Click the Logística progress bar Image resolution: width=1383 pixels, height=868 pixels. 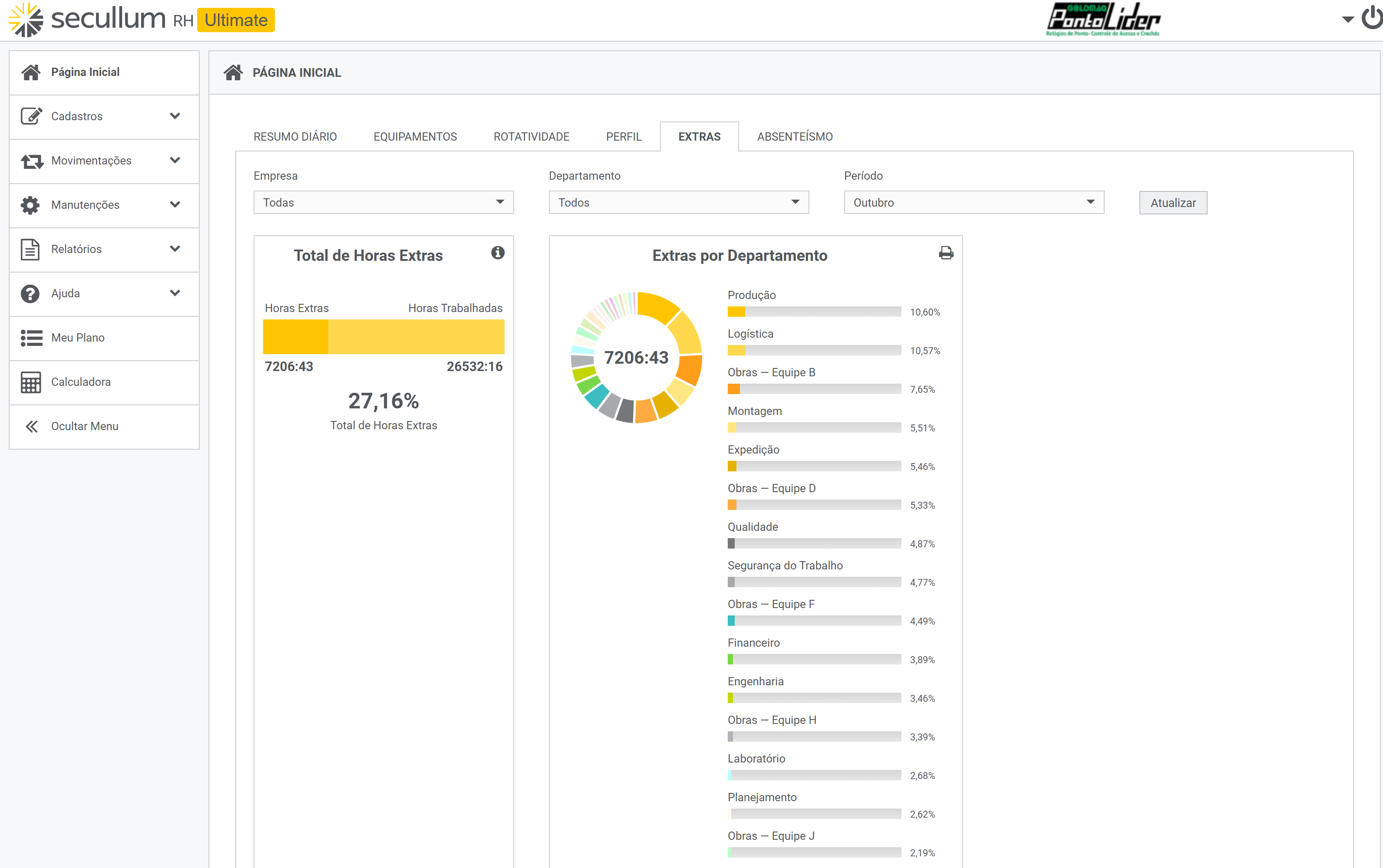coord(814,350)
